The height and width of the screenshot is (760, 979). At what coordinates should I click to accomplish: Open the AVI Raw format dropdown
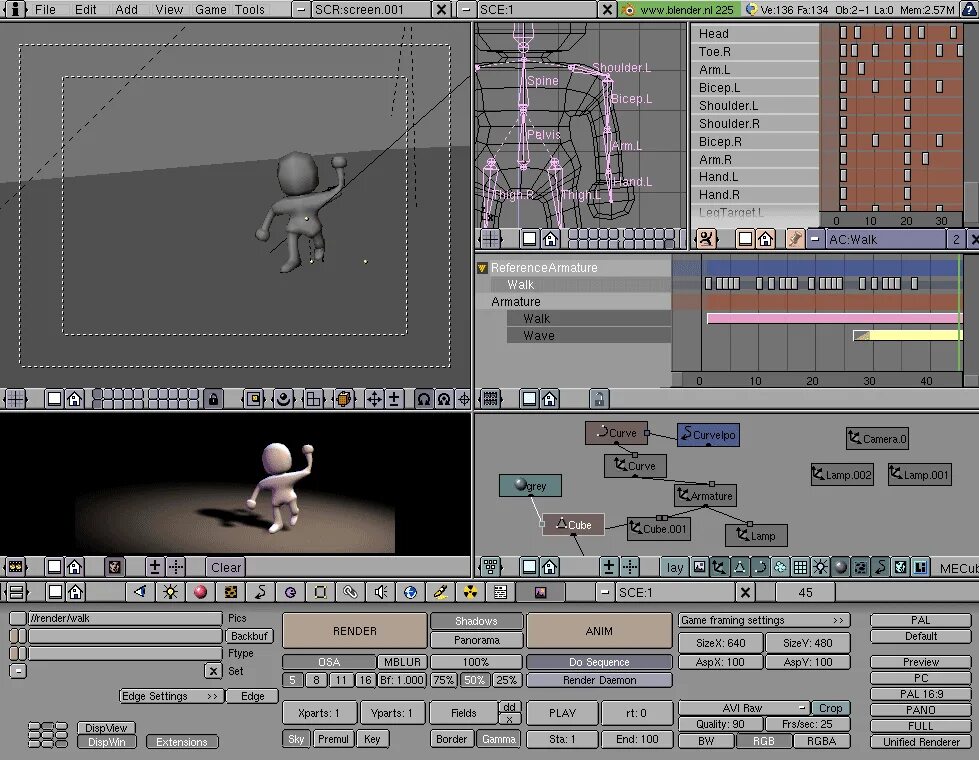[x=744, y=708]
